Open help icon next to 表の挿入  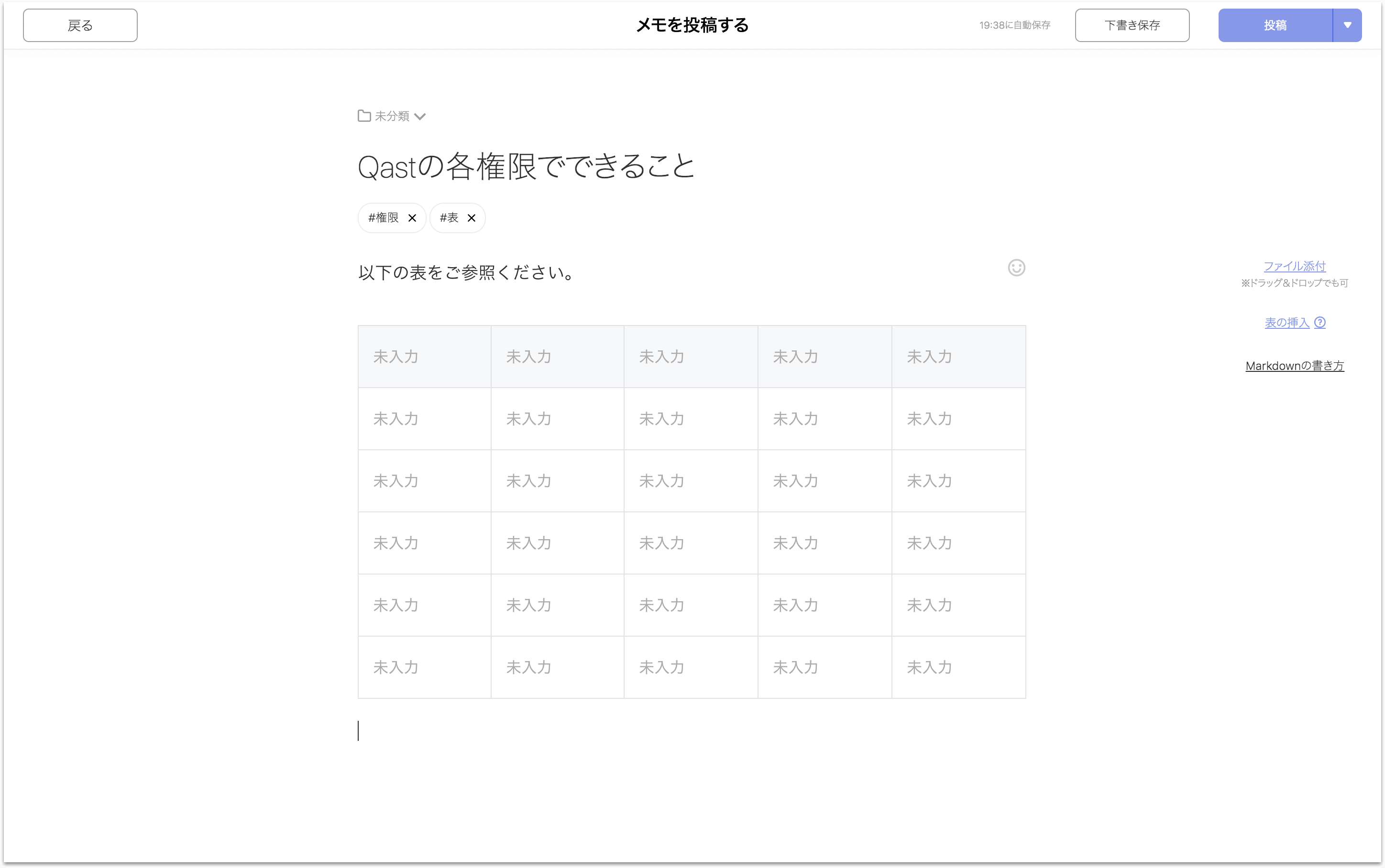click(1319, 323)
